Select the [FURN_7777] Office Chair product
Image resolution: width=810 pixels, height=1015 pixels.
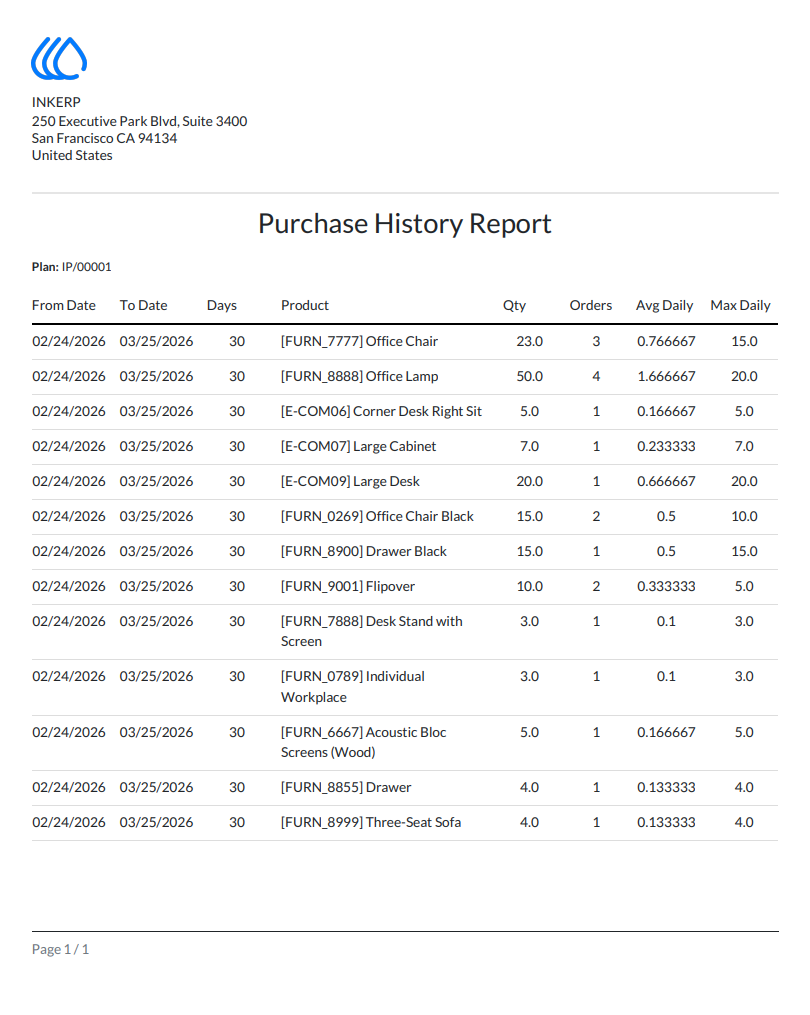point(359,341)
